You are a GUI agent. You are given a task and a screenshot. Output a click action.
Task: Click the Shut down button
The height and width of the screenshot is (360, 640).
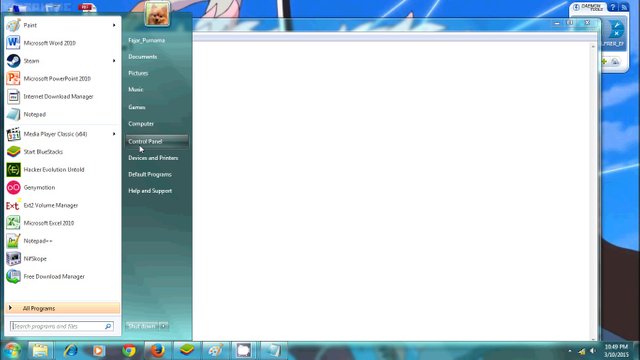click(142, 326)
